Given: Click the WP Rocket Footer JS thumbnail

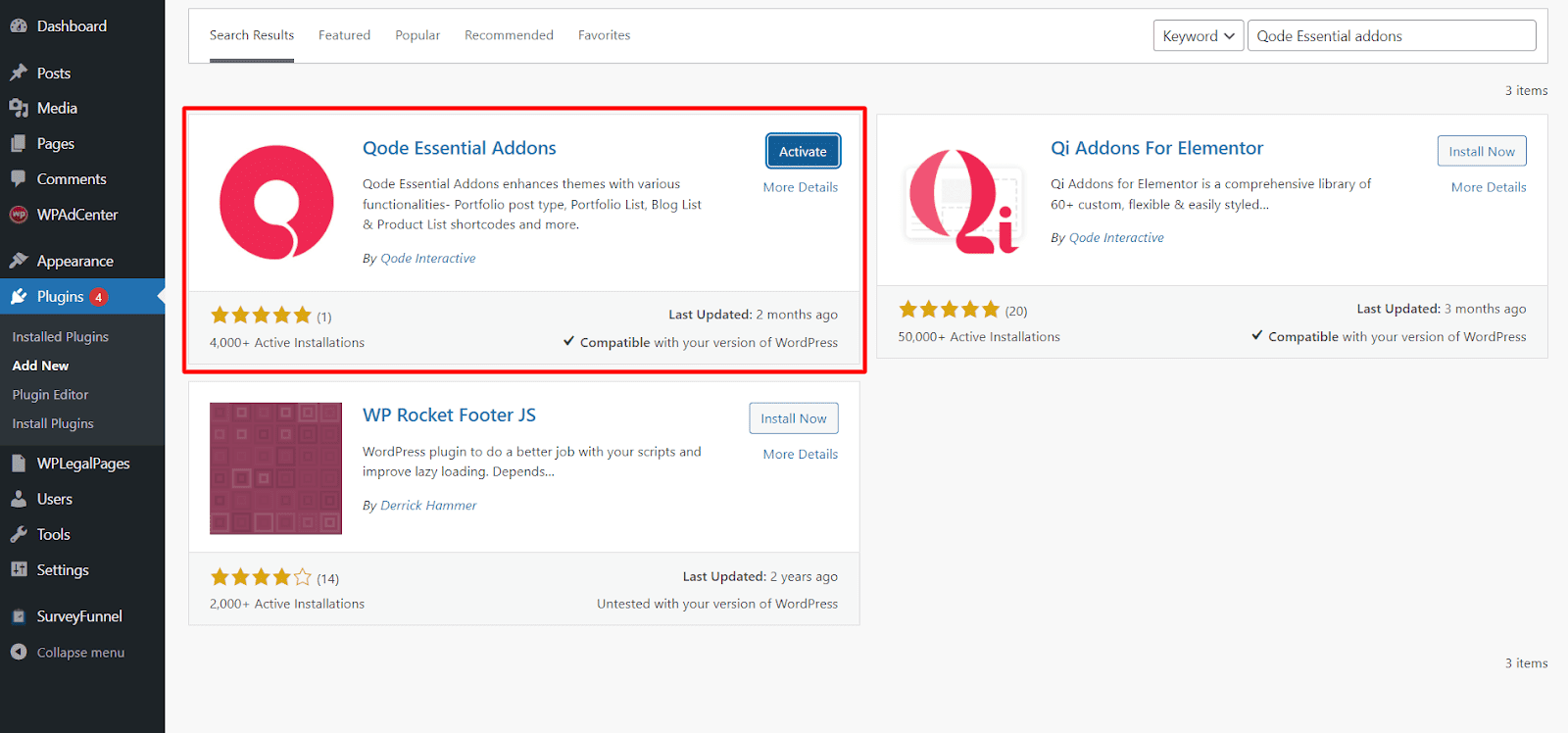Looking at the screenshot, I should point(275,468).
